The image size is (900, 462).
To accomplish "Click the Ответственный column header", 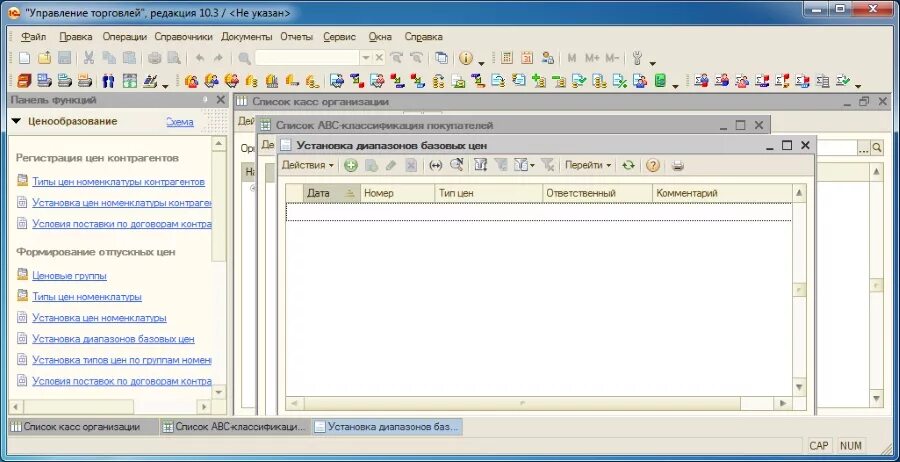I will 597,193.
